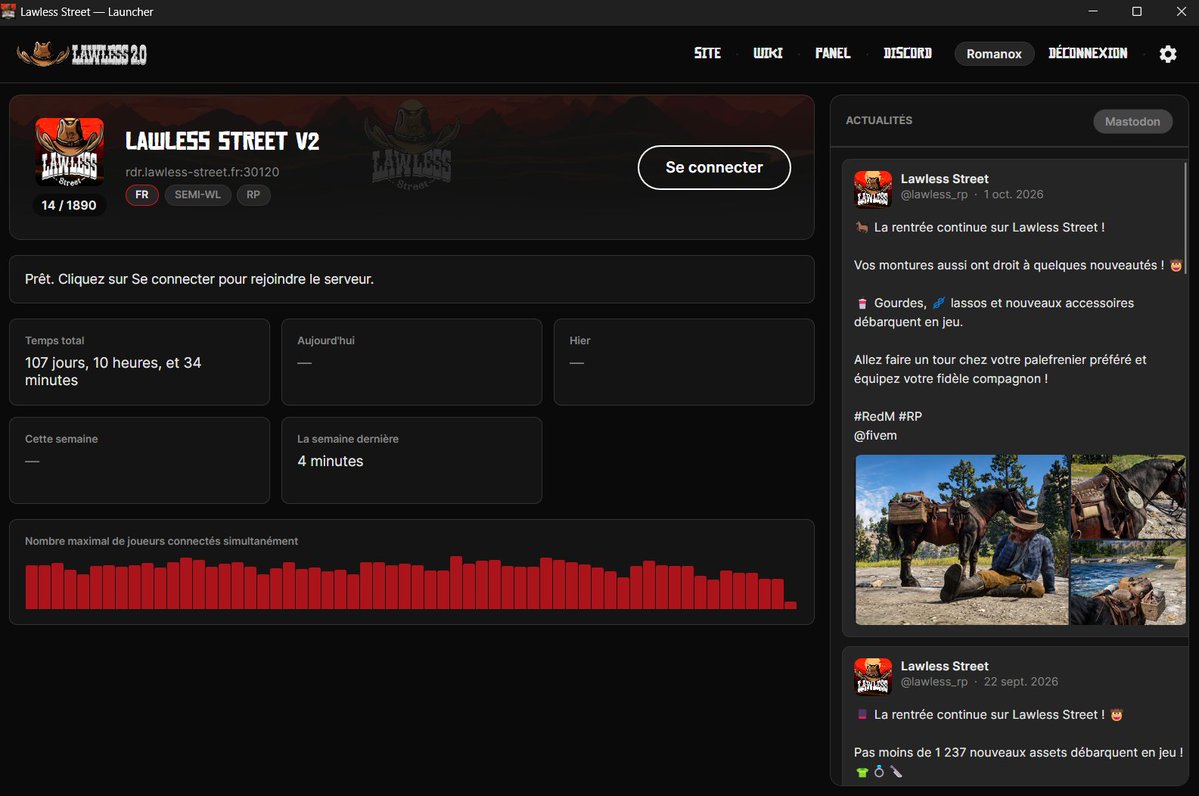Open avatar of the 22 sept. 2026 post
1199x796 pixels.
point(872,676)
